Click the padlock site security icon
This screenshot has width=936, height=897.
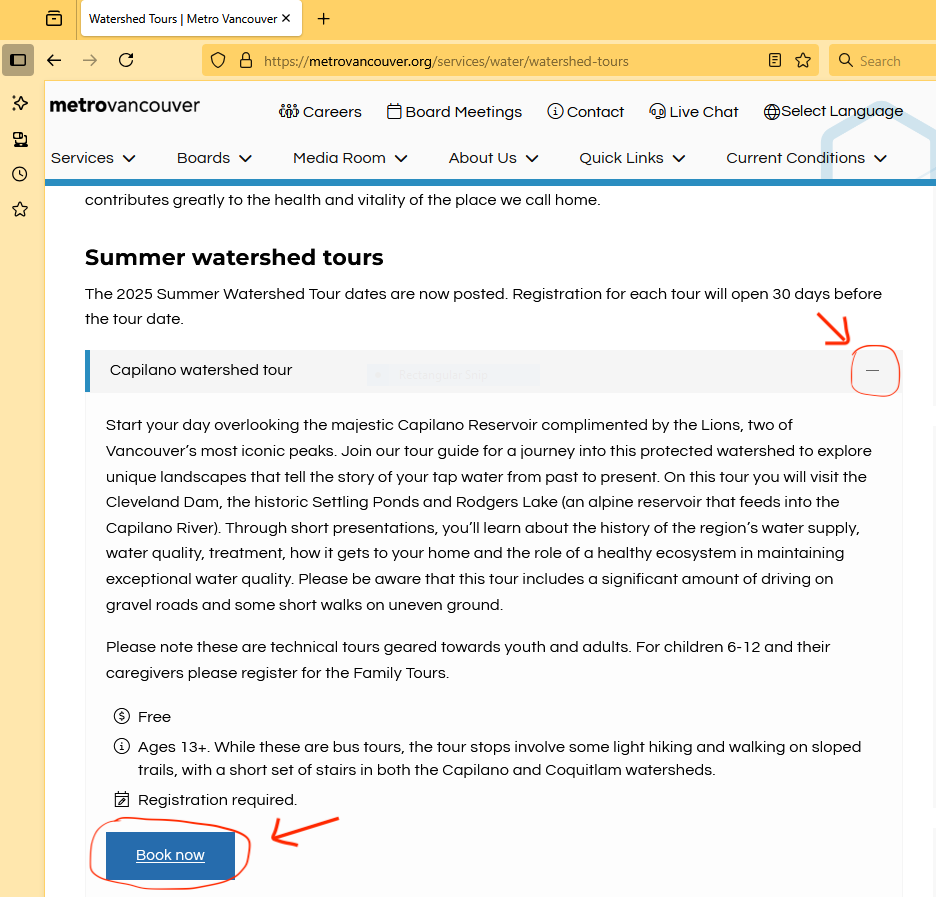coord(246,61)
